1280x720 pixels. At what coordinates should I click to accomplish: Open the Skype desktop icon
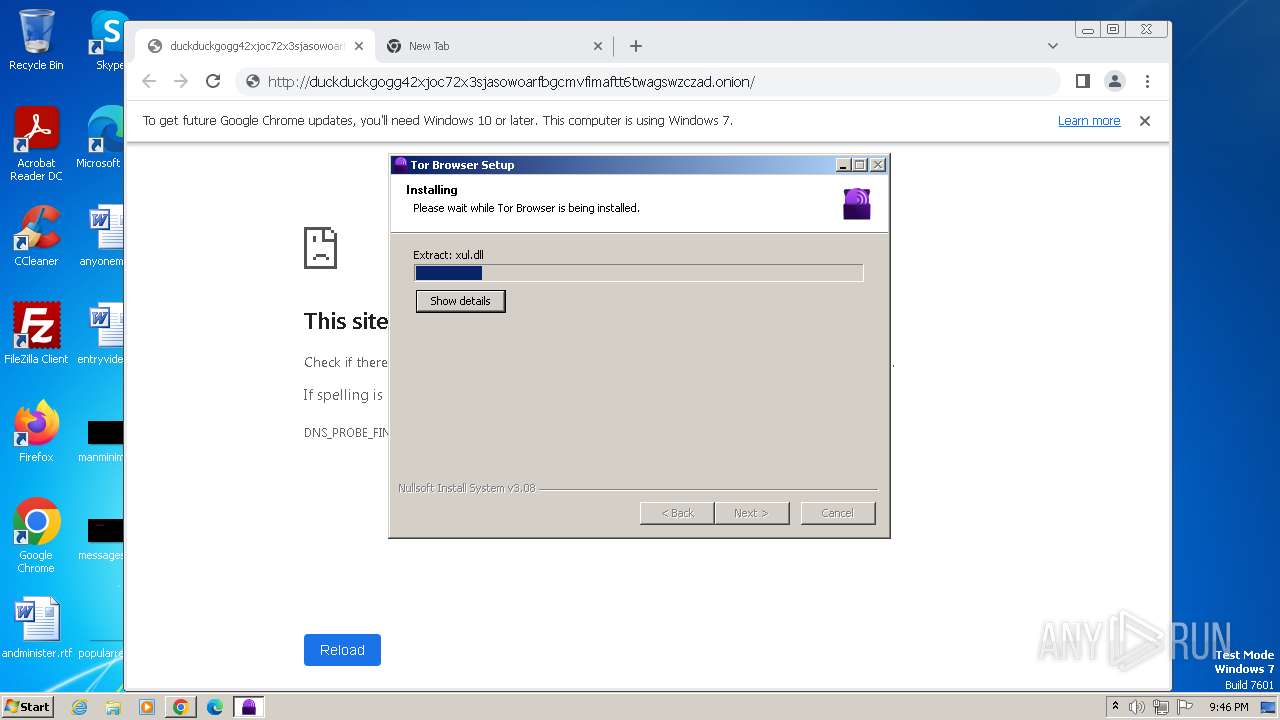[108, 40]
